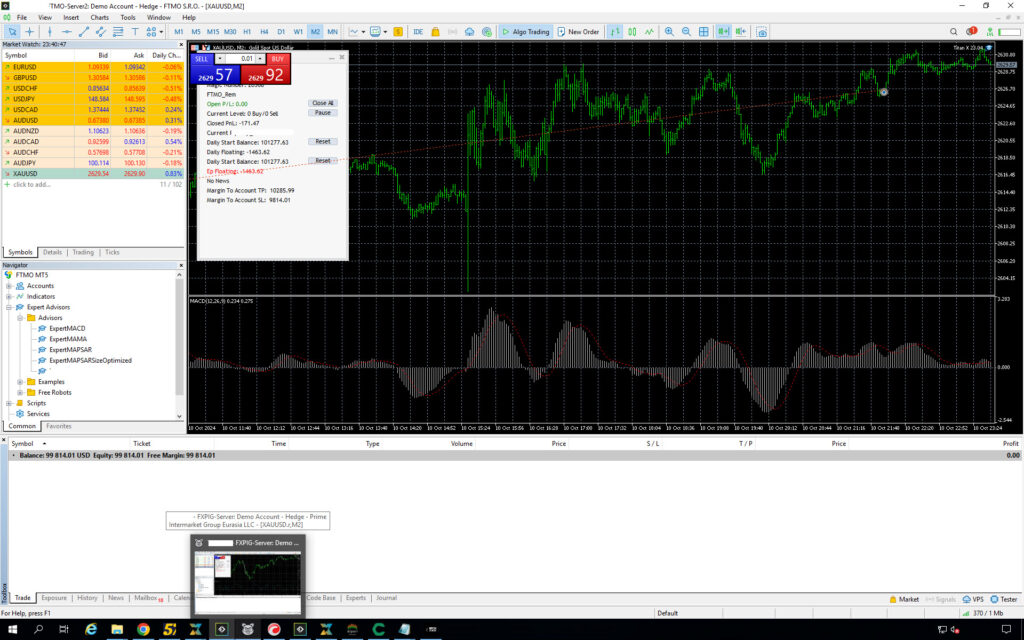Open the File menu
The image size is (1024, 640).
tap(22, 18)
